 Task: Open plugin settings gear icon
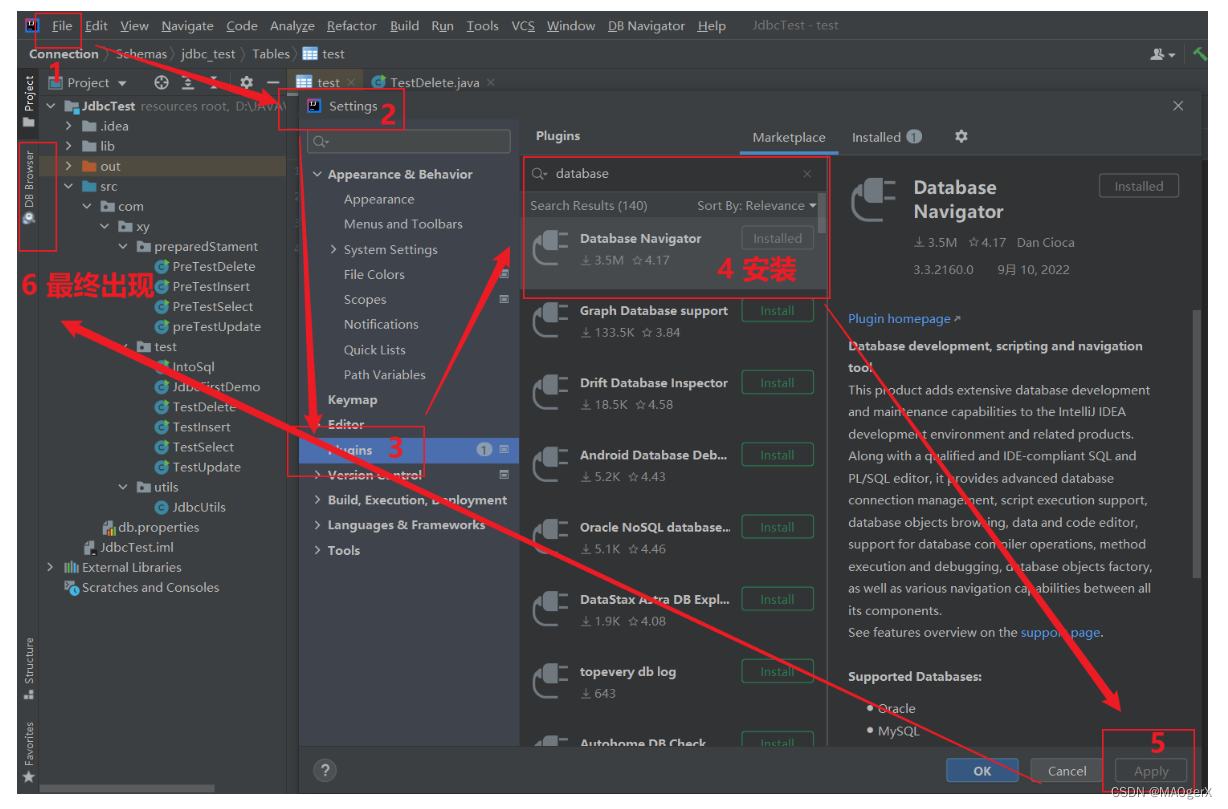point(961,136)
